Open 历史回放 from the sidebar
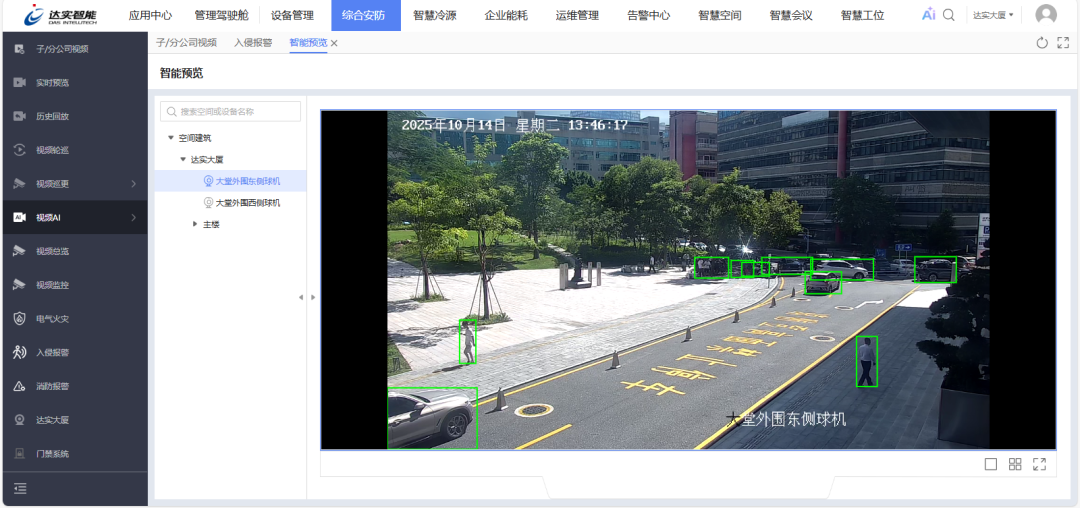The image size is (1080, 508). [x=74, y=116]
